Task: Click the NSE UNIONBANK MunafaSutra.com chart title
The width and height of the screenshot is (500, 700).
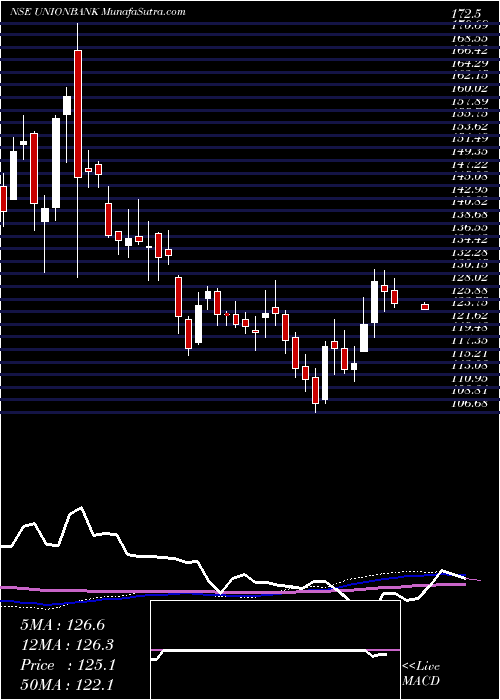Action: (x=98, y=12)
